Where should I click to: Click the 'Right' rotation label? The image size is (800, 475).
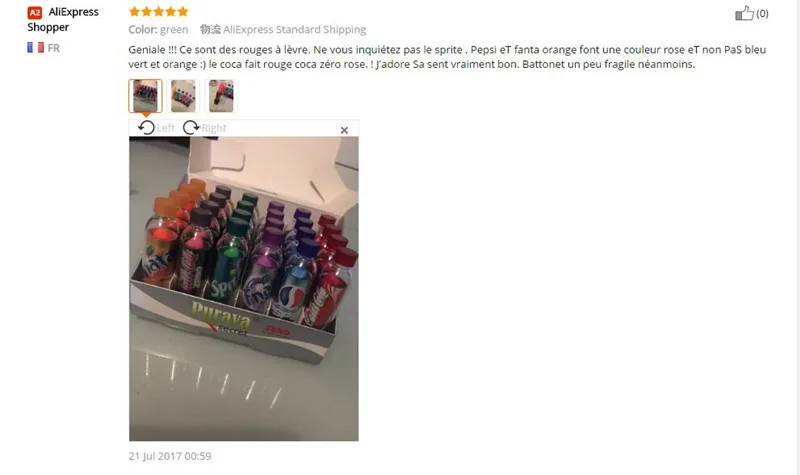pos(214,128)
